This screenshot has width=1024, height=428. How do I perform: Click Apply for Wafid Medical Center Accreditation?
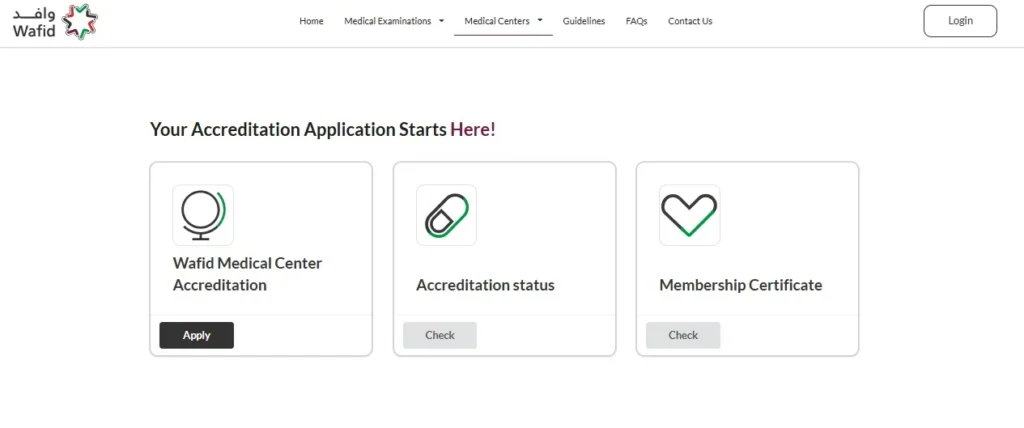click(x=197, y=335)
